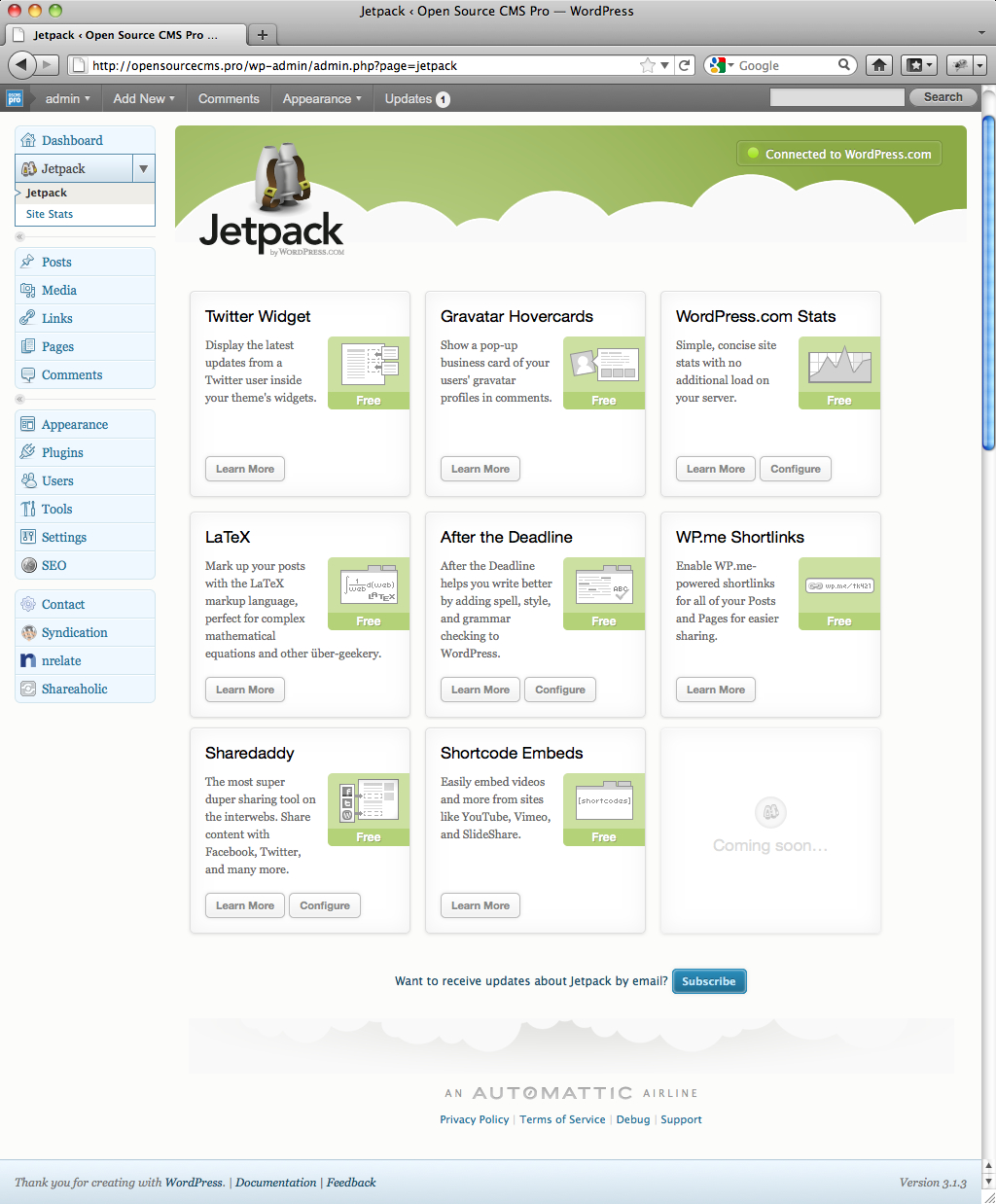The height and width of the screenshot is (1204, 996).
Task: Click the Plugins plug icon
Action: (x=28, y=452)
